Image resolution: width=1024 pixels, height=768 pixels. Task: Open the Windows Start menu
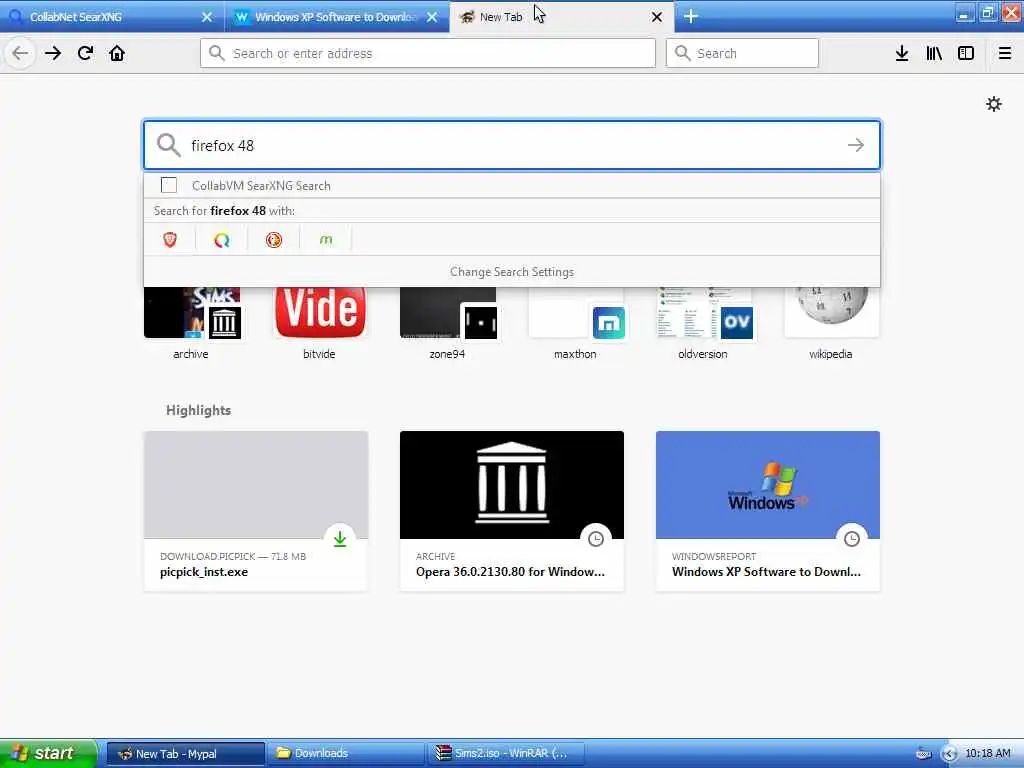[47, 753]
